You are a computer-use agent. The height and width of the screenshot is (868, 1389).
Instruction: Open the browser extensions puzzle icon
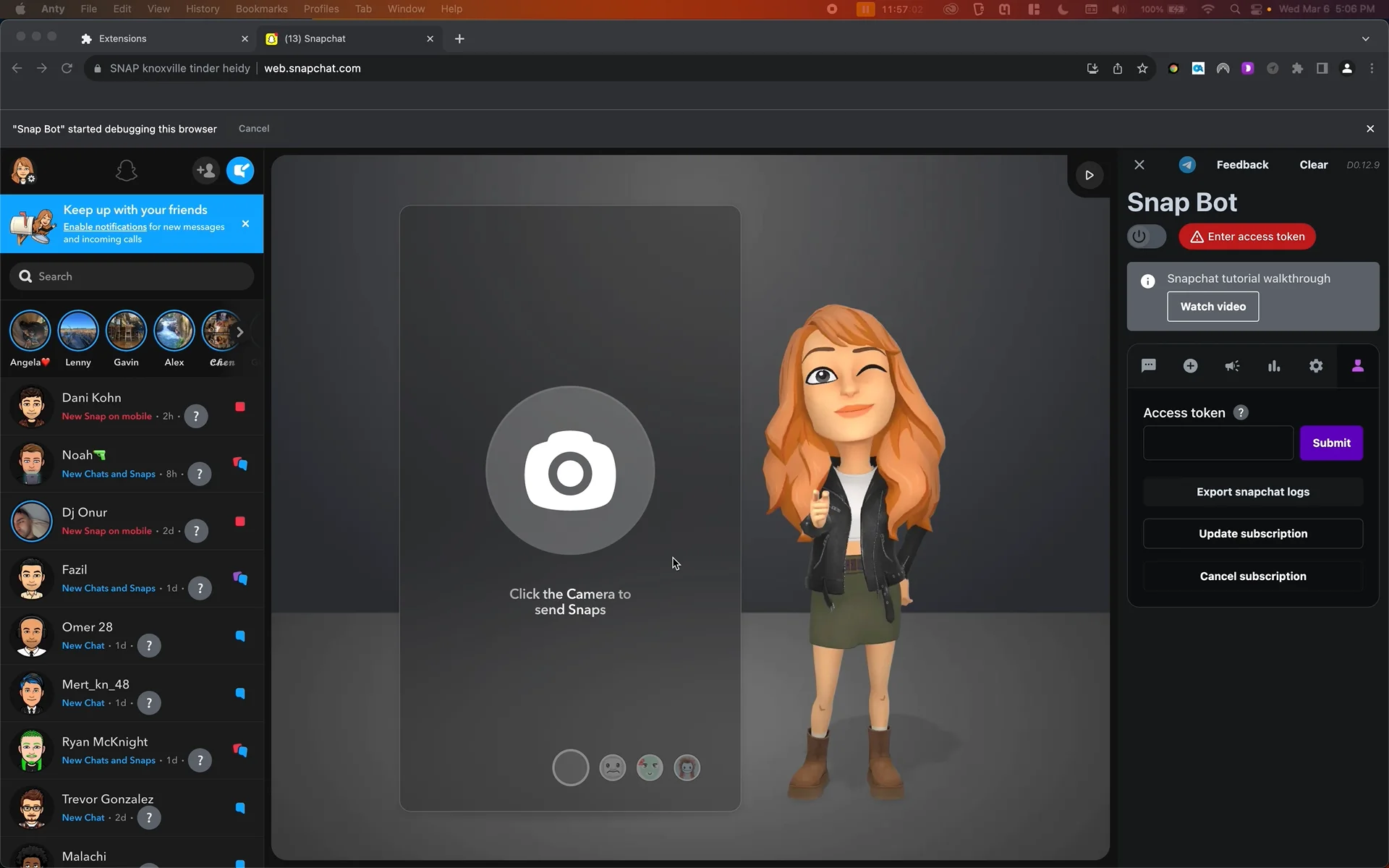click(1297, 68)
